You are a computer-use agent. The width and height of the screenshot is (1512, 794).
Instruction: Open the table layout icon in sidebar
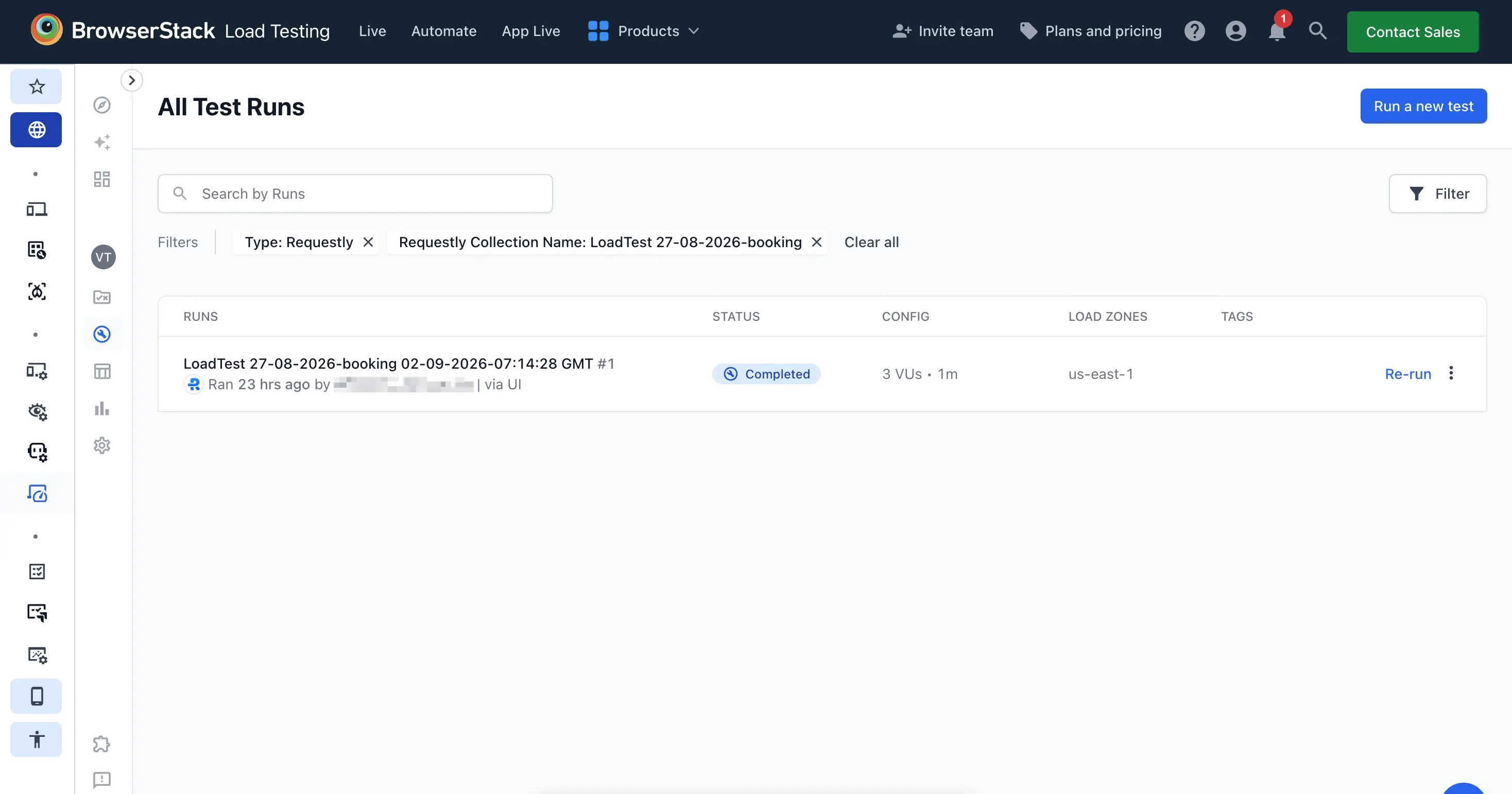click(102, 371)
